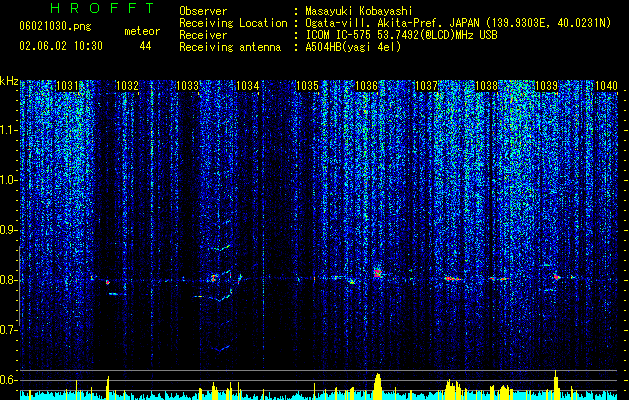The width and height of the screenshot is (629, 400).
Task: Click the kHz axis unit label
Action: pyautogui.click(x=9, y=81)
